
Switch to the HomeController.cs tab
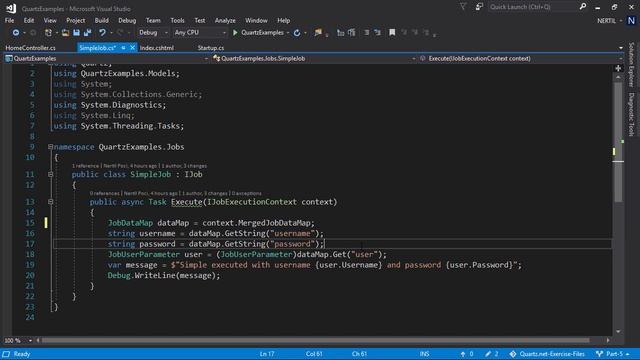[x=31, y=48]
